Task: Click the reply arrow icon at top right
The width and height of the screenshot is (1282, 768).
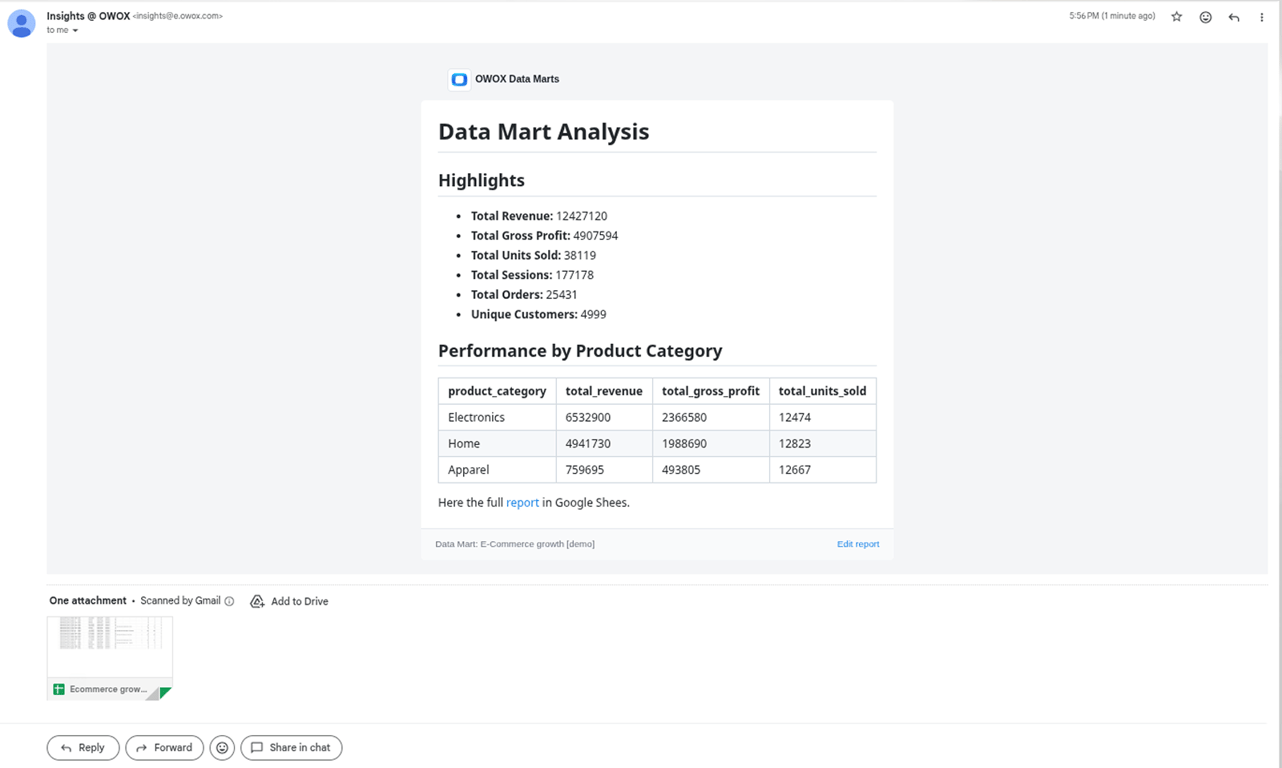Action: coord(1233,16)
